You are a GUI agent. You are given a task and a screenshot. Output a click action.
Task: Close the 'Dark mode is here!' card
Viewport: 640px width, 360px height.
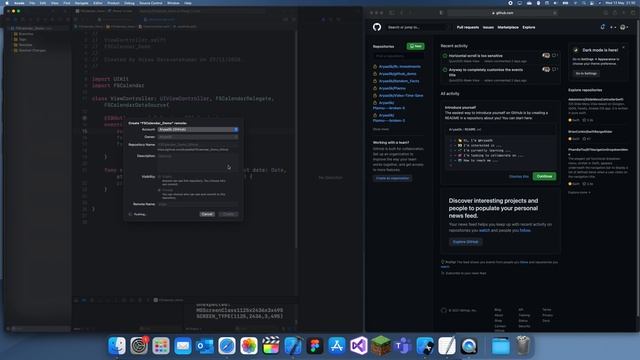(623, 48)
